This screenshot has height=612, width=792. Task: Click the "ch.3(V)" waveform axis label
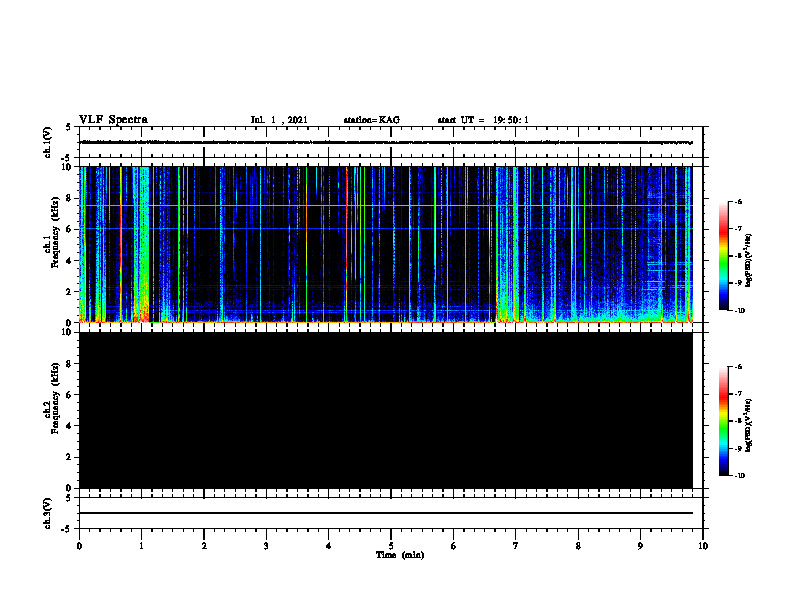pos(48,514)
